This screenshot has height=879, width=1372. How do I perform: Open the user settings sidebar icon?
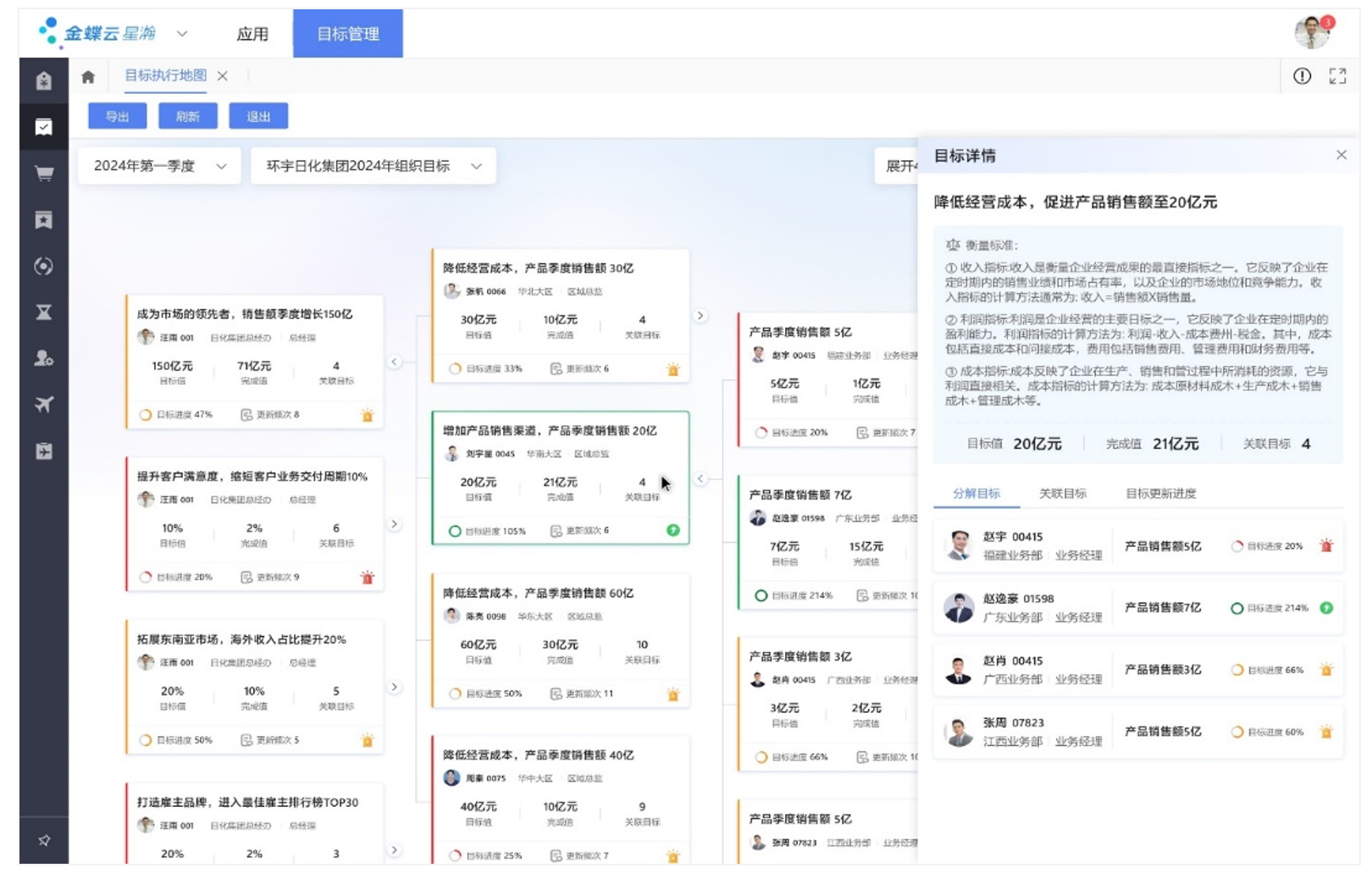click(x=44, y=358)
